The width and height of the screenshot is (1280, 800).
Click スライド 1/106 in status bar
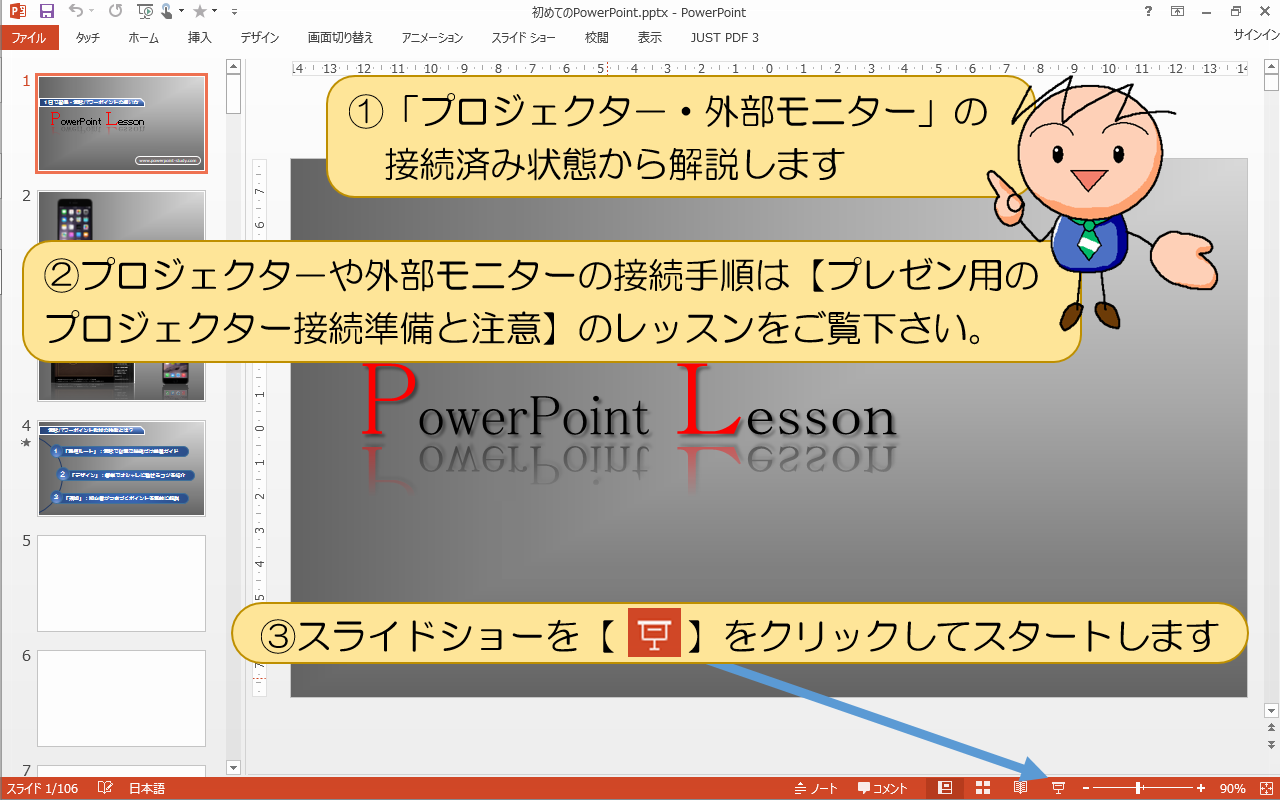point(42,789)
